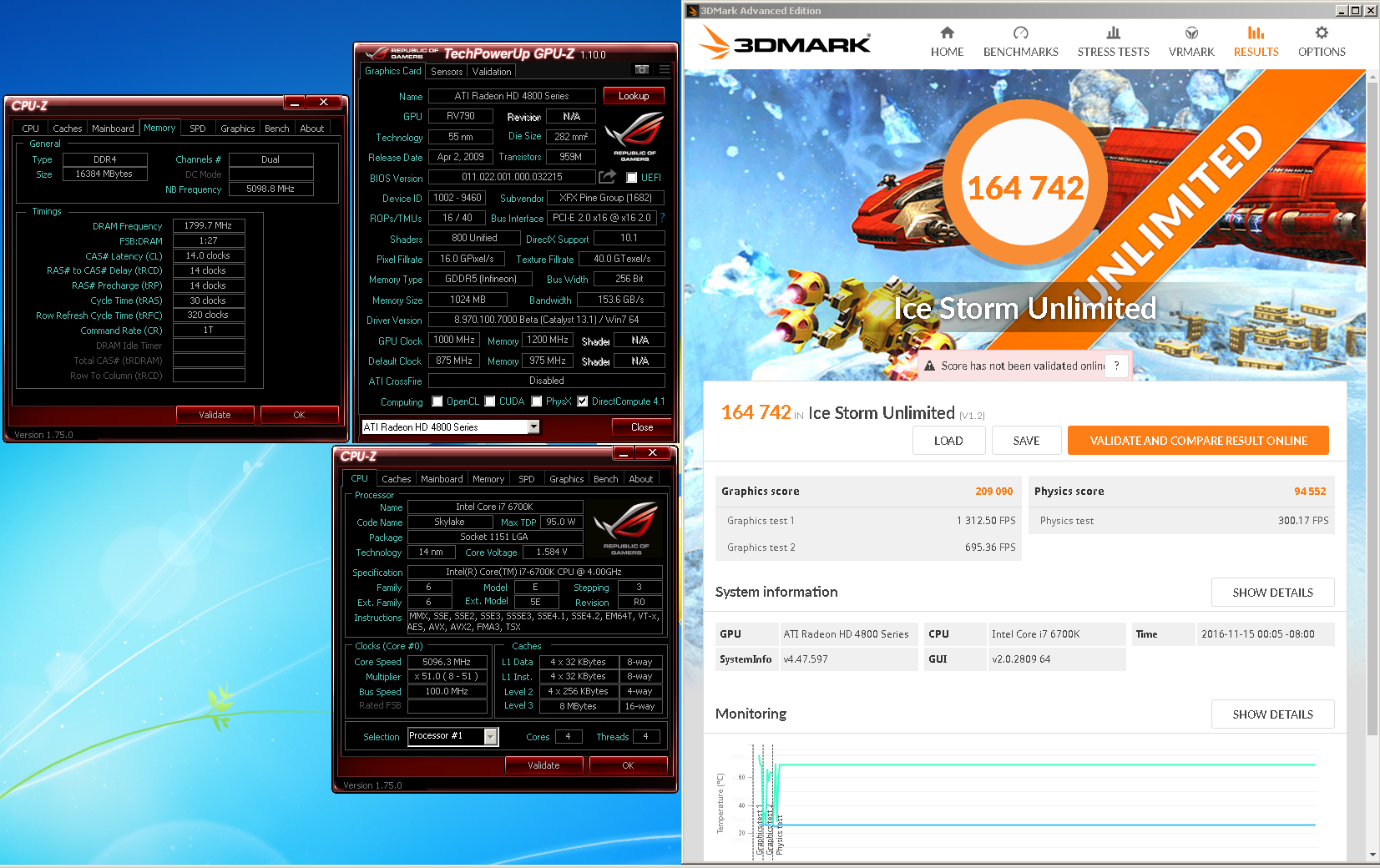The height and width of the screenshot is (868, 1380).
Task: Click Driver Version field in GPU-Z
Action: [x=546, y=320]
